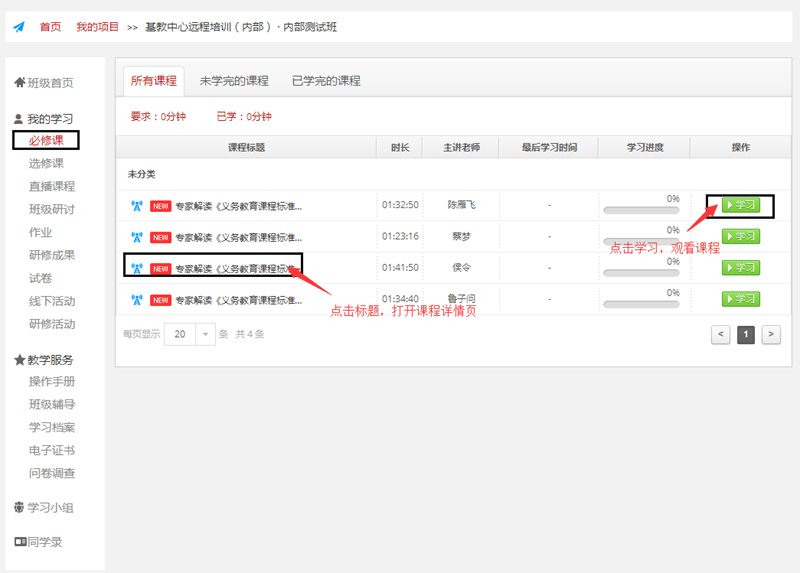Go to previous page with < button
The height and width of the screenshot is (573, 800).
(x=720, y=334)
